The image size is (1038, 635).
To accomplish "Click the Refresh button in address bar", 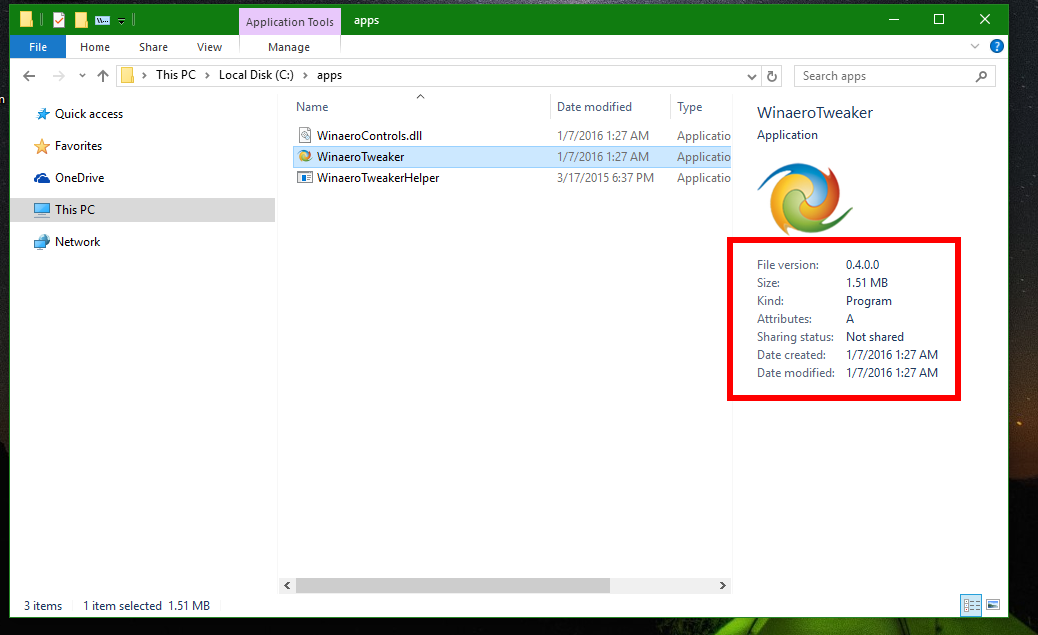I will (770, 75).
